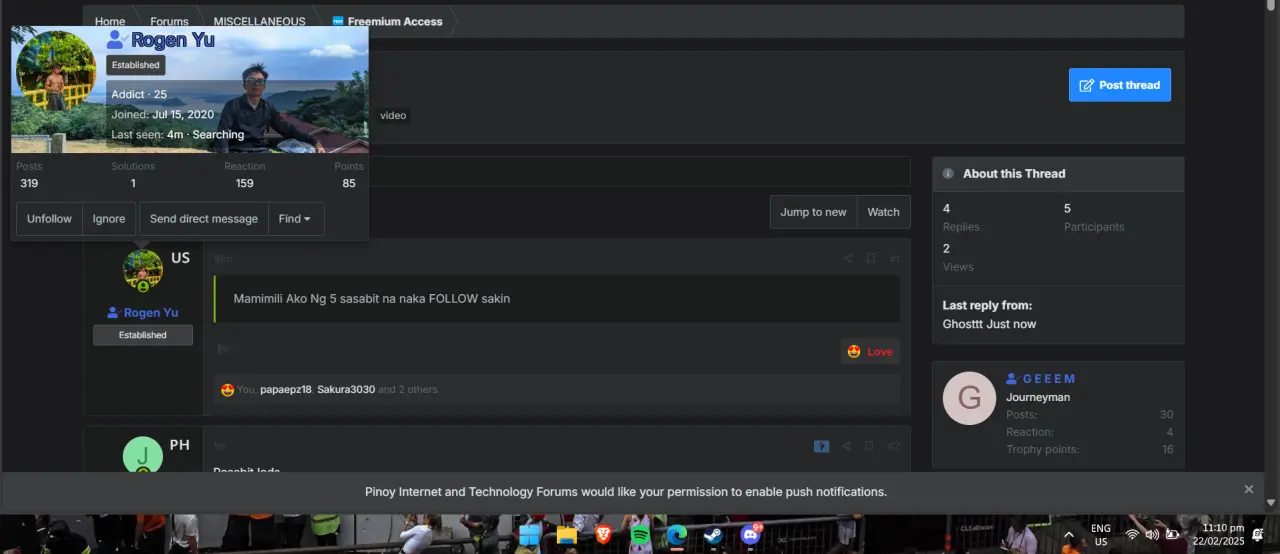Image resolution: width=1280 pixels, height=554 pixels.
Task: Bookmark the first post by Rogen Yu
Action: tap(871, 258)
